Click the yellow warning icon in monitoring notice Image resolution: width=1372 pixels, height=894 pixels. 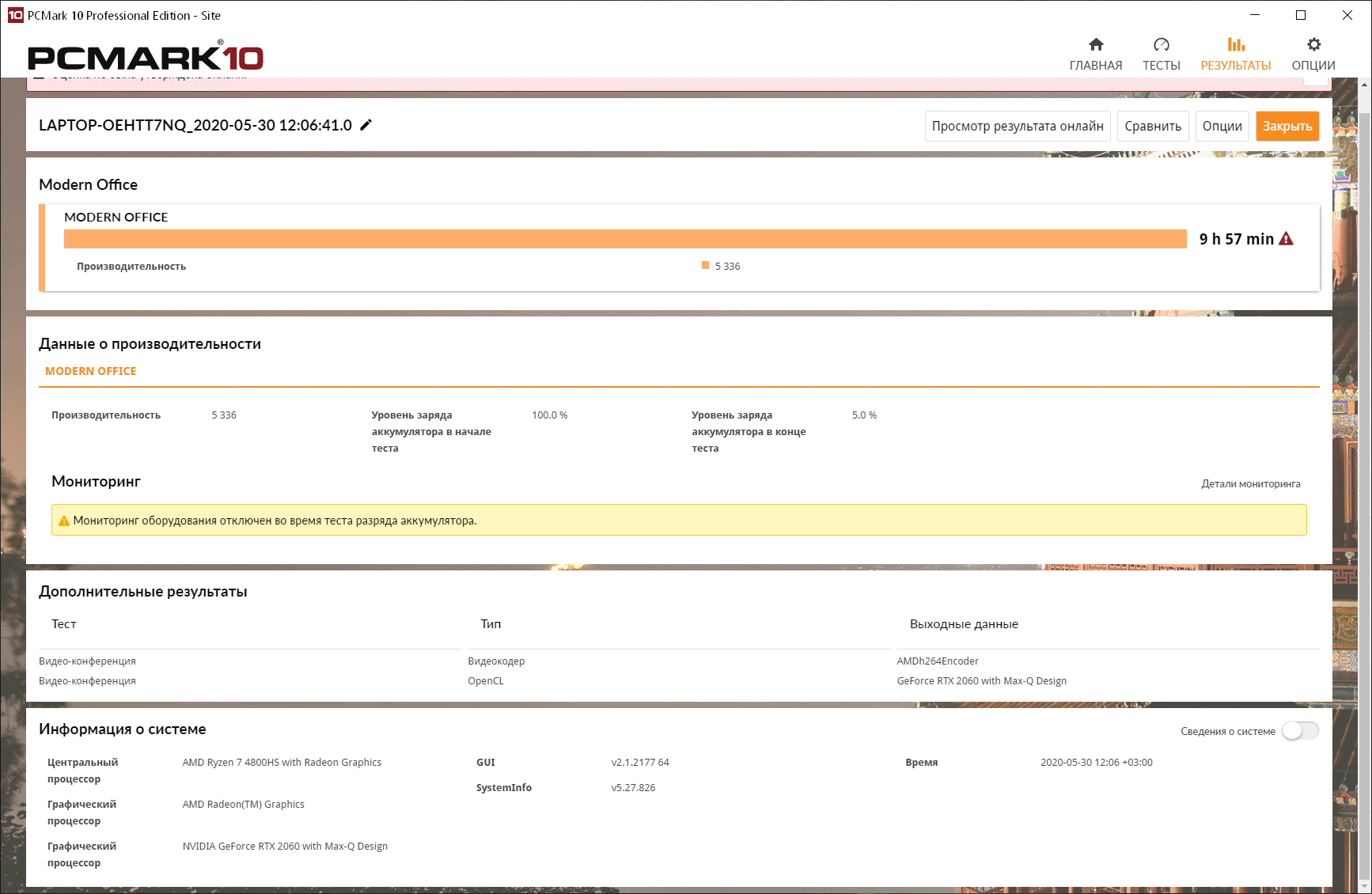pos(64,521)
